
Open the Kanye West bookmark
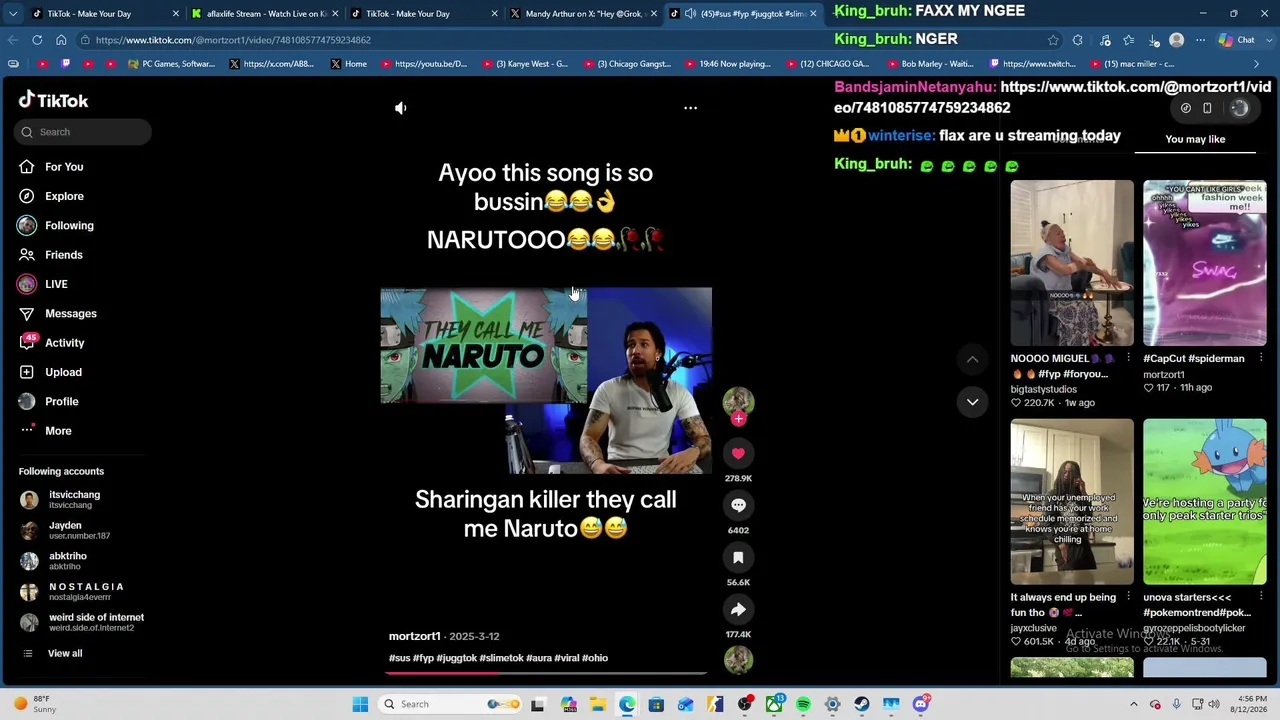[x=525, y=64]
